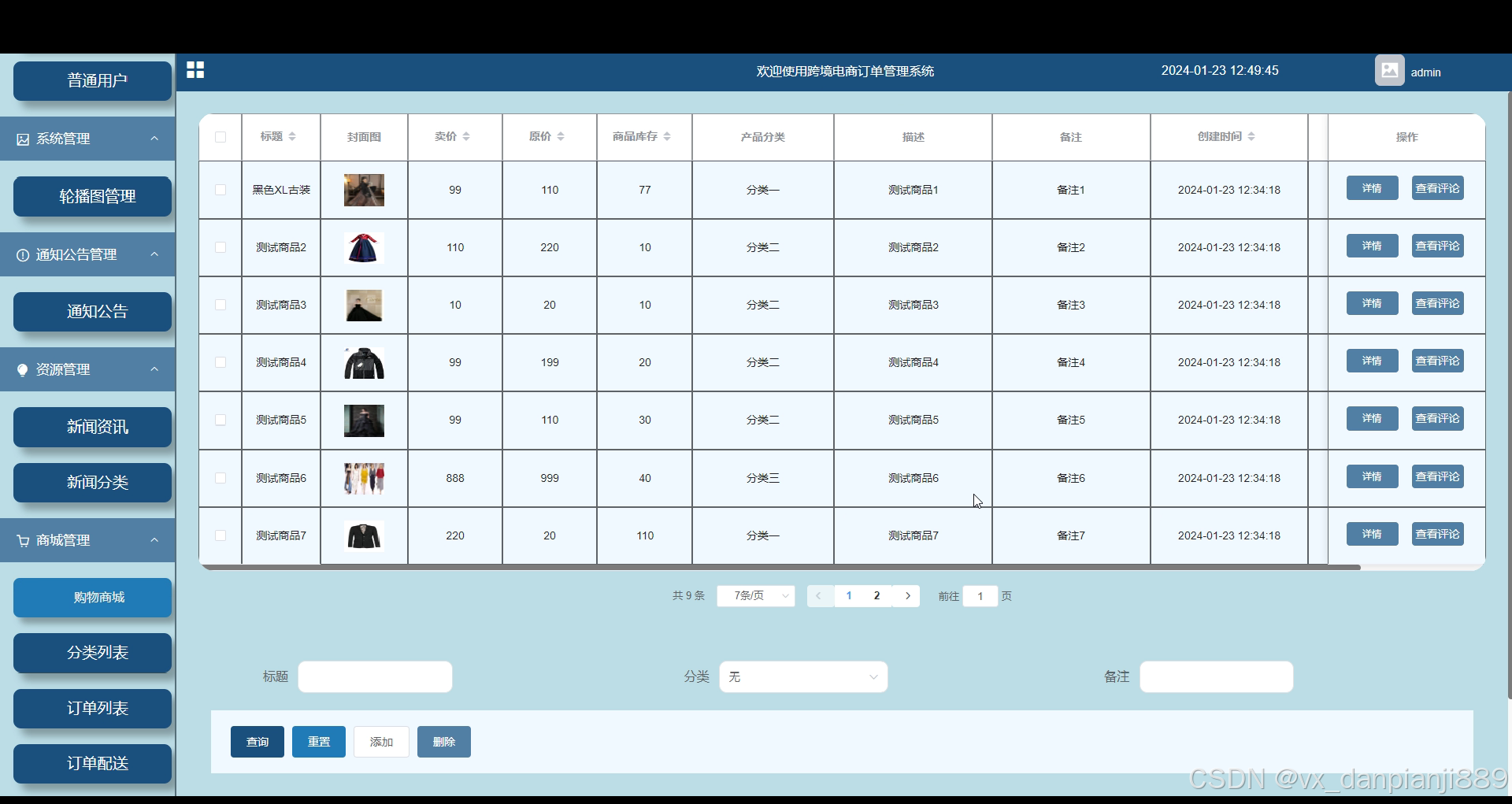This screenshot has height=804, width=1512.
Task: Open the 分类 filter dropdown
Action: (803, 677)
